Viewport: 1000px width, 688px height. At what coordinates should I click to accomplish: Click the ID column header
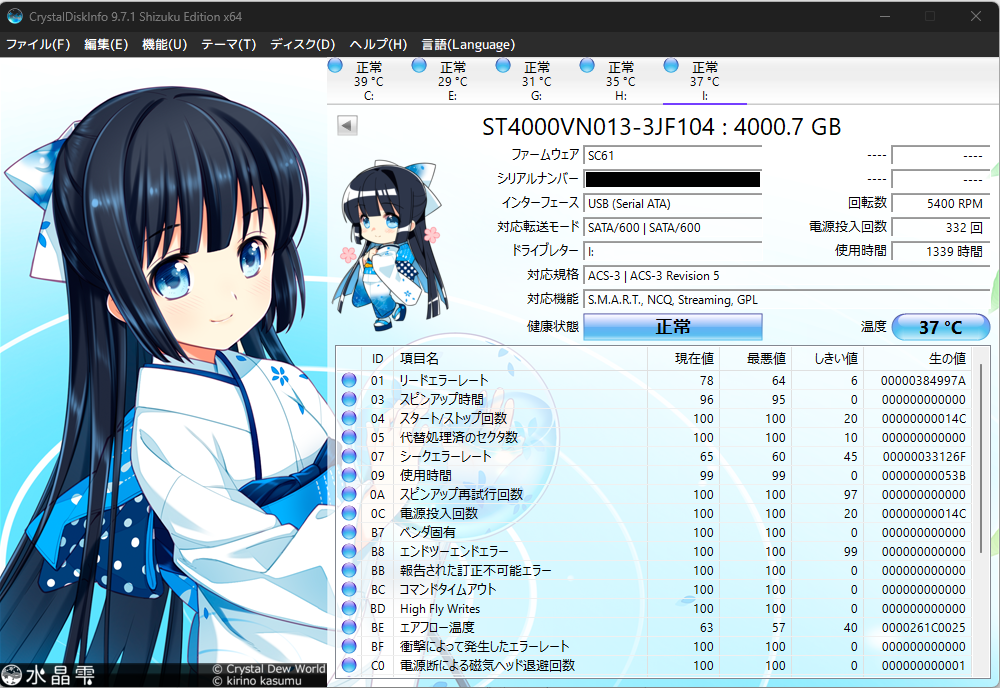tap(378, 358)
